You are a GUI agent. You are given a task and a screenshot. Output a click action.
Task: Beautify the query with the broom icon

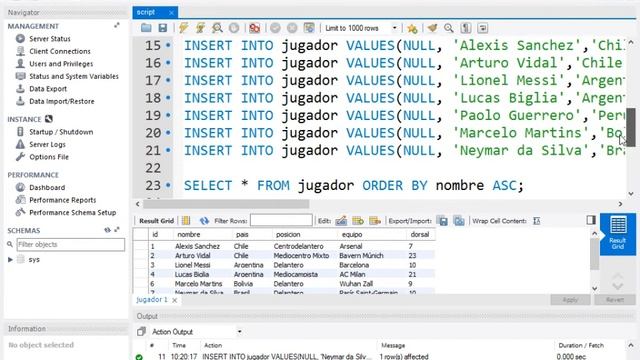click(x=432, y=28)
